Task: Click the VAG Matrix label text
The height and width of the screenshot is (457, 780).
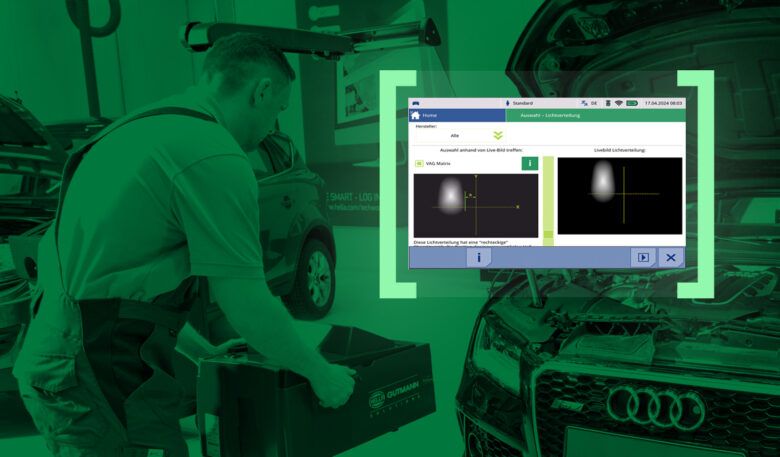Action: click(x=439, y=163)
